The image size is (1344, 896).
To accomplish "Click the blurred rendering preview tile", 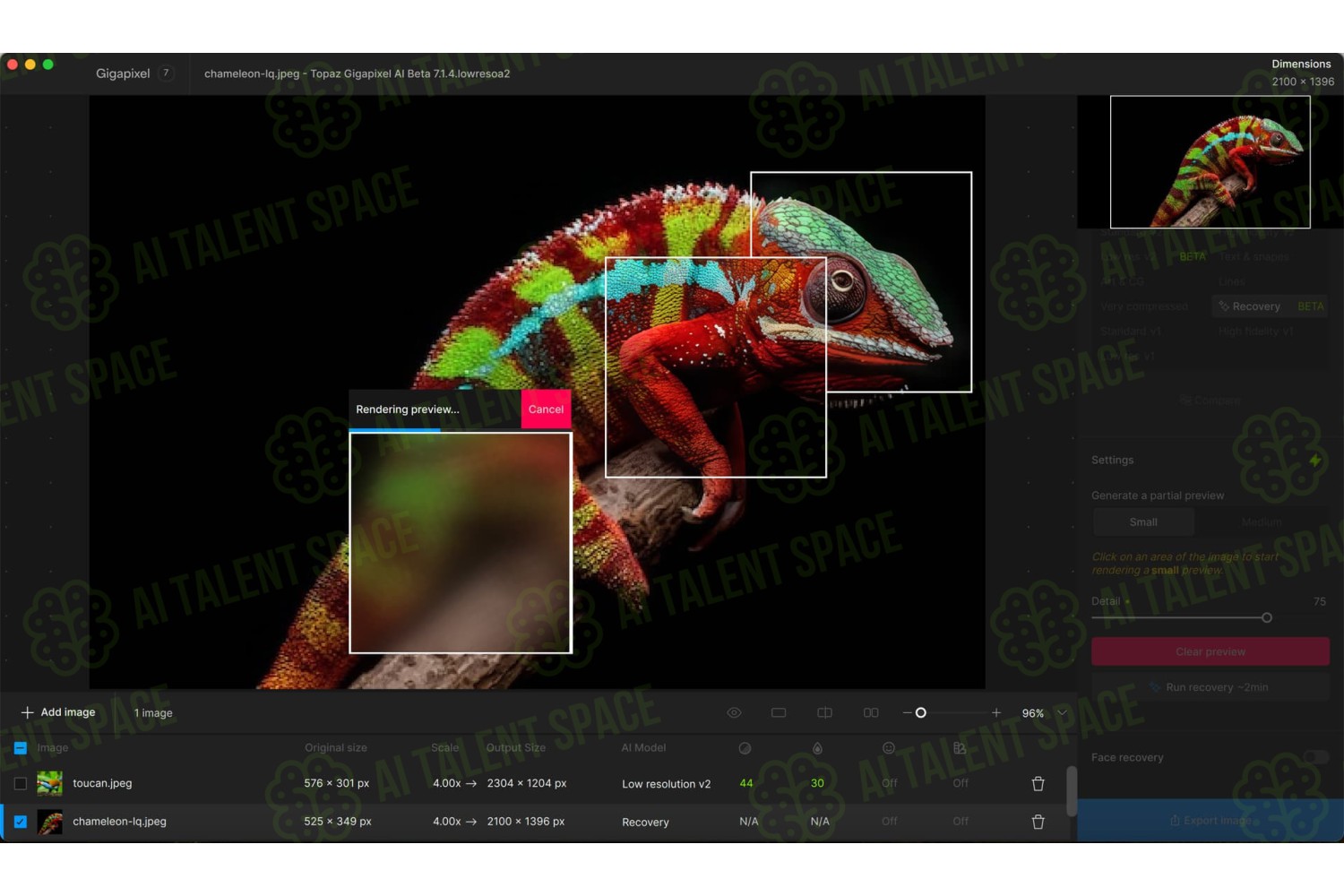I will pos(461,543).
